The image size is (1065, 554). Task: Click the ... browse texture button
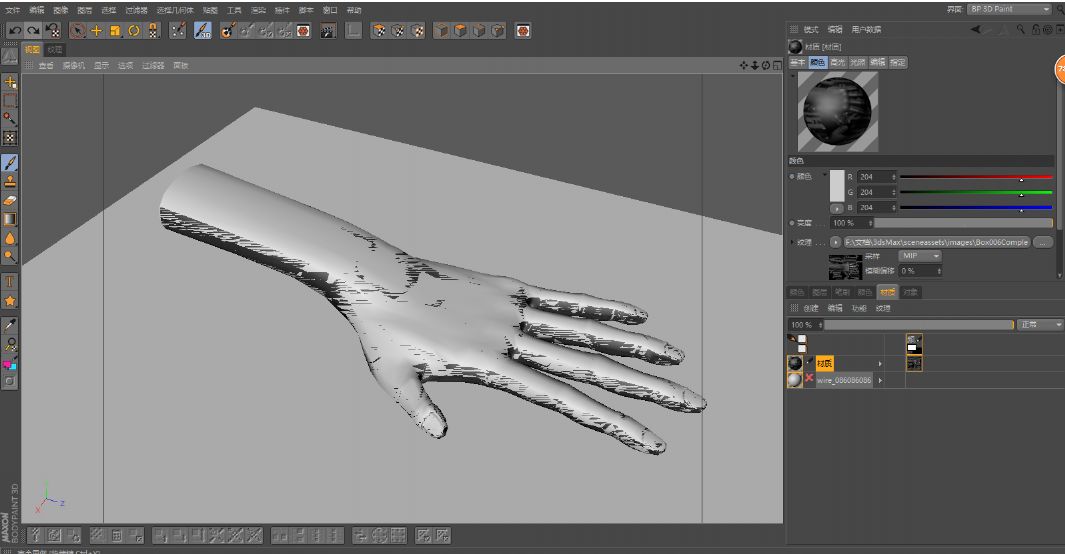[1043, 242]
